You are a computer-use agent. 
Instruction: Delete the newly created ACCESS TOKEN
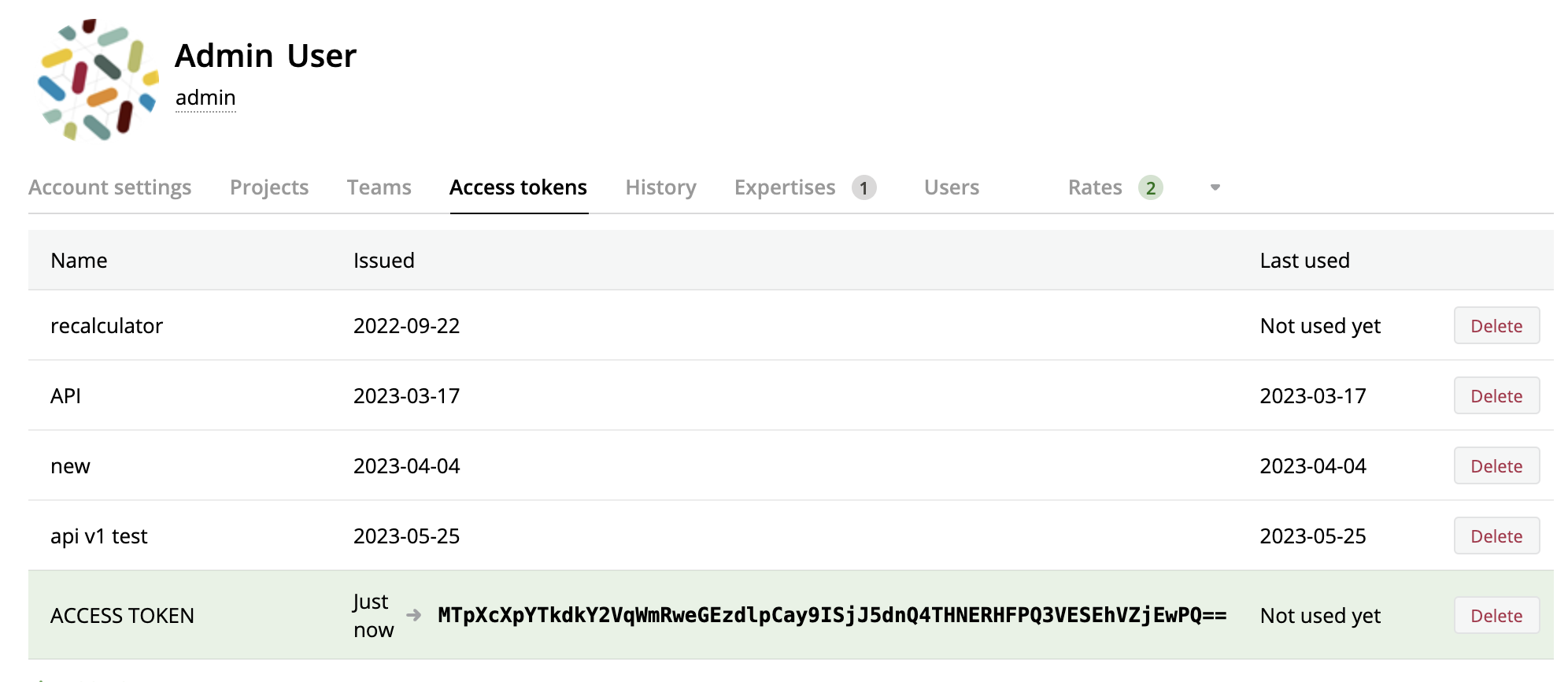click(1496, 615)
